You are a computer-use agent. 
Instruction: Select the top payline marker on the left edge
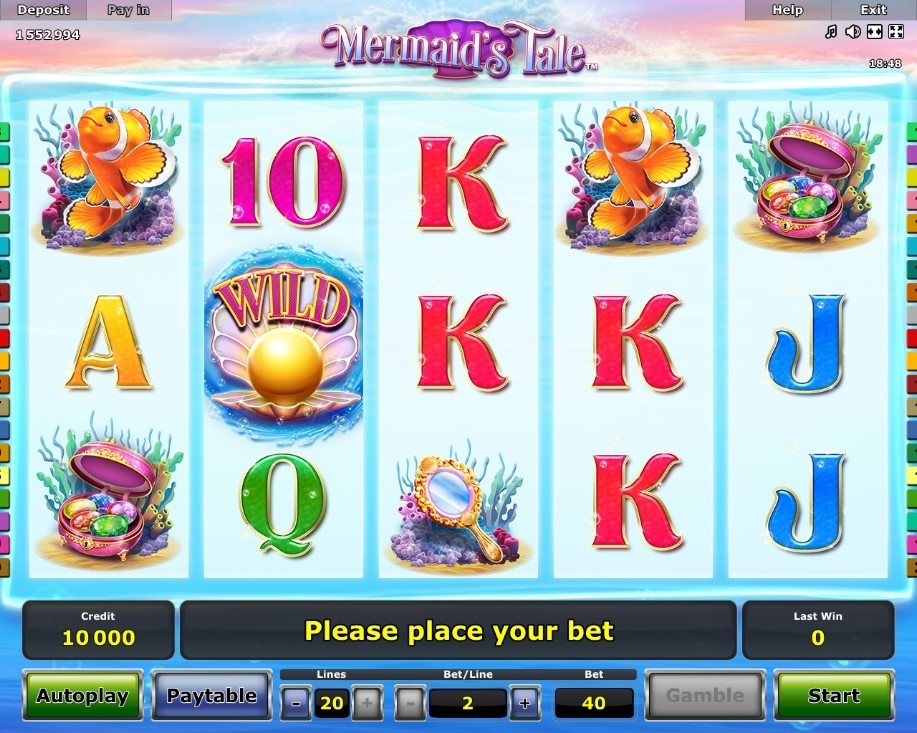coord(4,132)
